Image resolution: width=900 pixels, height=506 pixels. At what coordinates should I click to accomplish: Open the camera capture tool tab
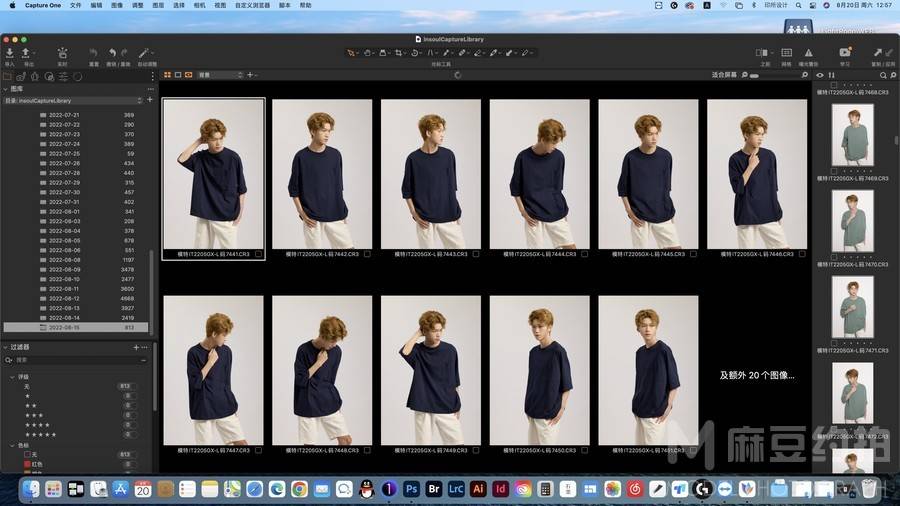coord(21,76)
